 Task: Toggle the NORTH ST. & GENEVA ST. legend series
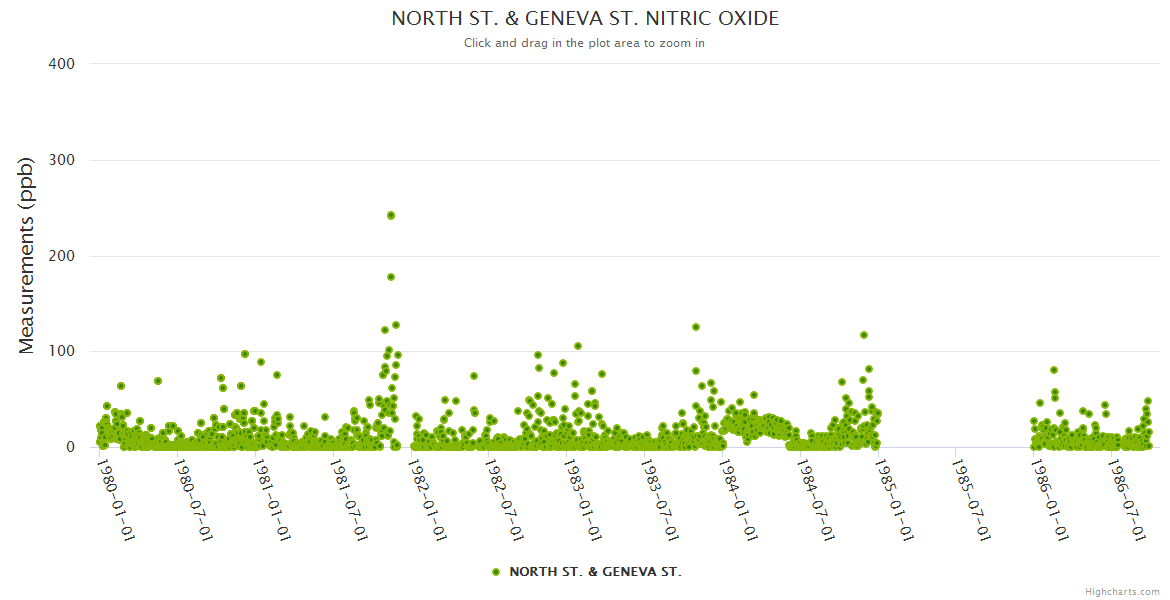tap(595, 572)
